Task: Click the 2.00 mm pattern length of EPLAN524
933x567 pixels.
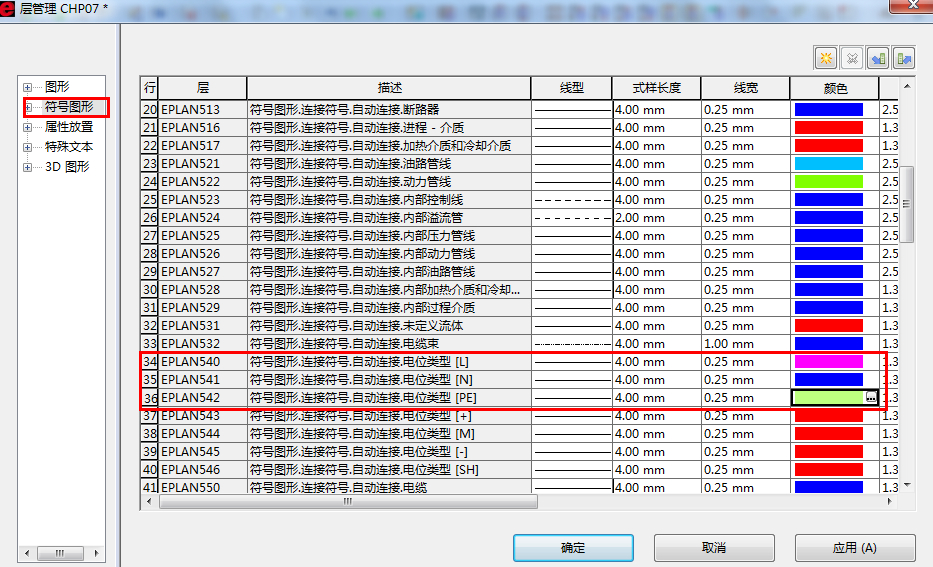Action: point(656,218)
